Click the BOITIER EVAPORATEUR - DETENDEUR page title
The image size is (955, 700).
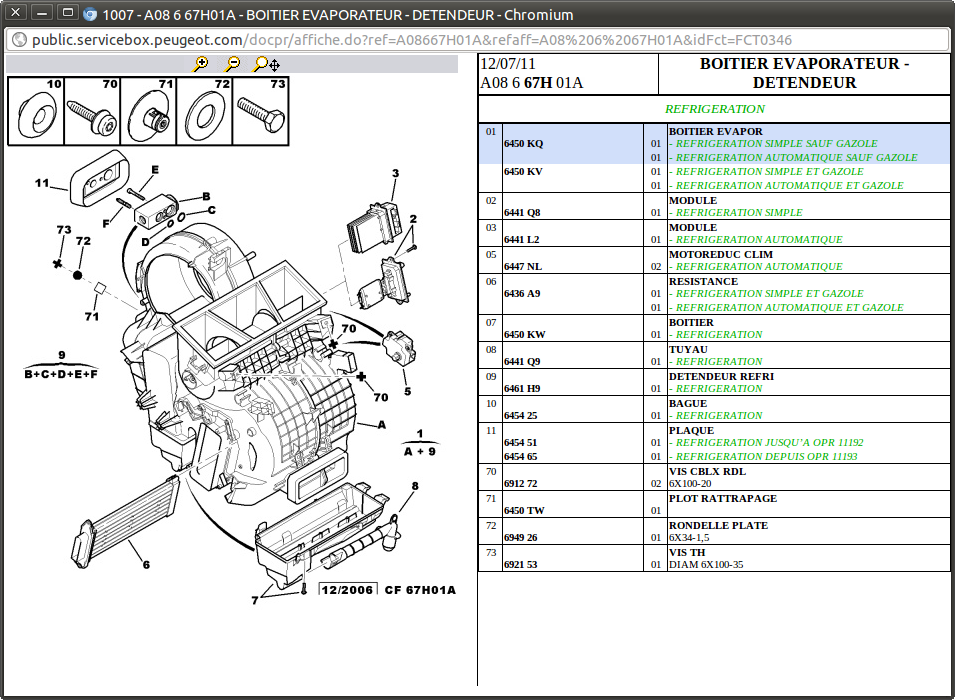804,73
